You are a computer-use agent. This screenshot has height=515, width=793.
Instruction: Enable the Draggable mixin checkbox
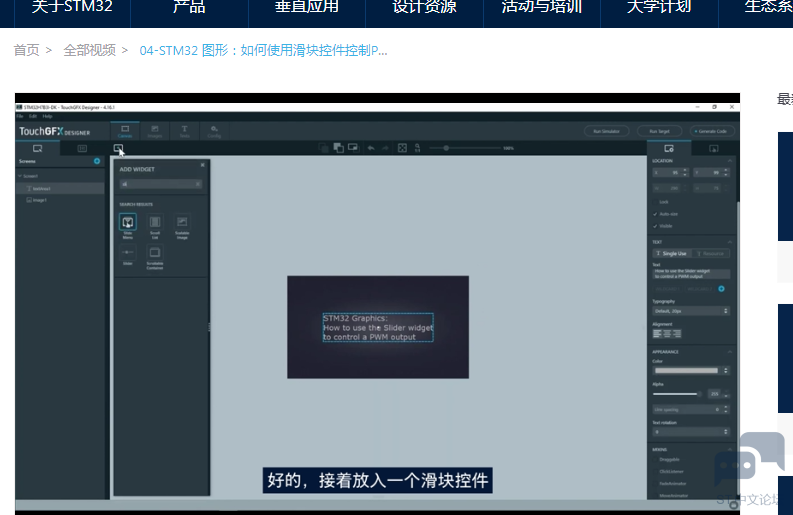click(x=655, y=460)
